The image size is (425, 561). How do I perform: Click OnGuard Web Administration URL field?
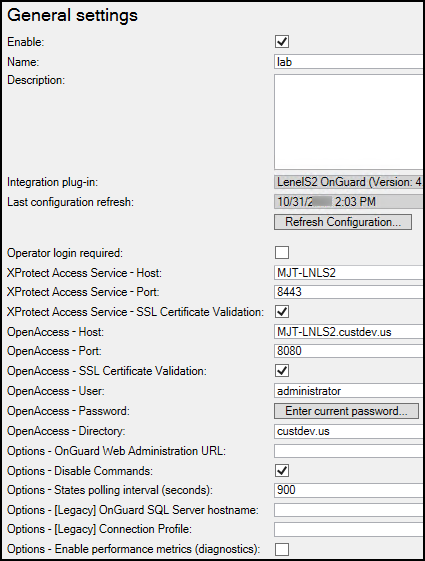pos(349,451)
